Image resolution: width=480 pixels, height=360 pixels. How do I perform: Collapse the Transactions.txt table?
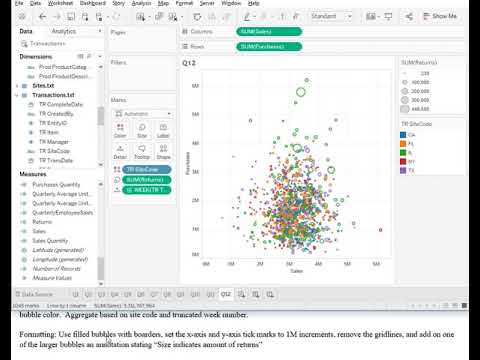pyautogui.click(x=17, y=95)
